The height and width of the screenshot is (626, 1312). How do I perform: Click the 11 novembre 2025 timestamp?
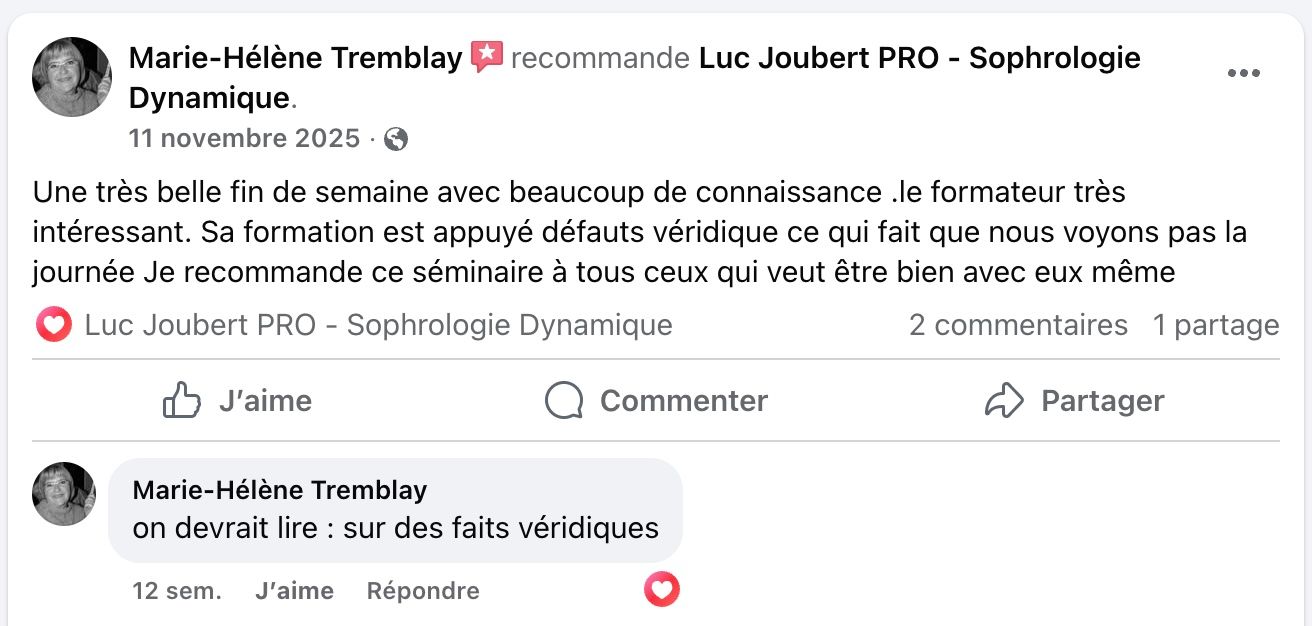244,139
